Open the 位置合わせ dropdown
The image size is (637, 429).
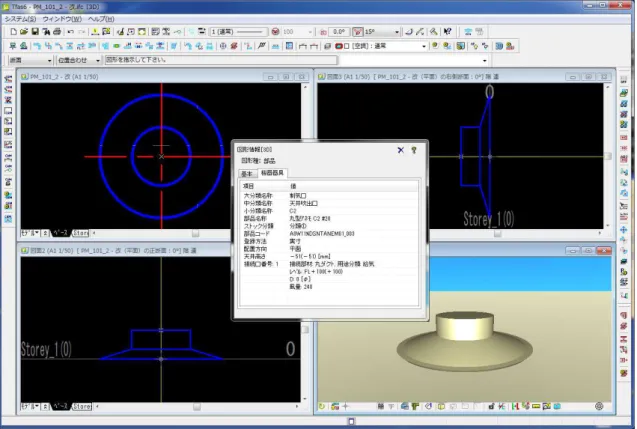pyautogui.click(x=98, y=60)
